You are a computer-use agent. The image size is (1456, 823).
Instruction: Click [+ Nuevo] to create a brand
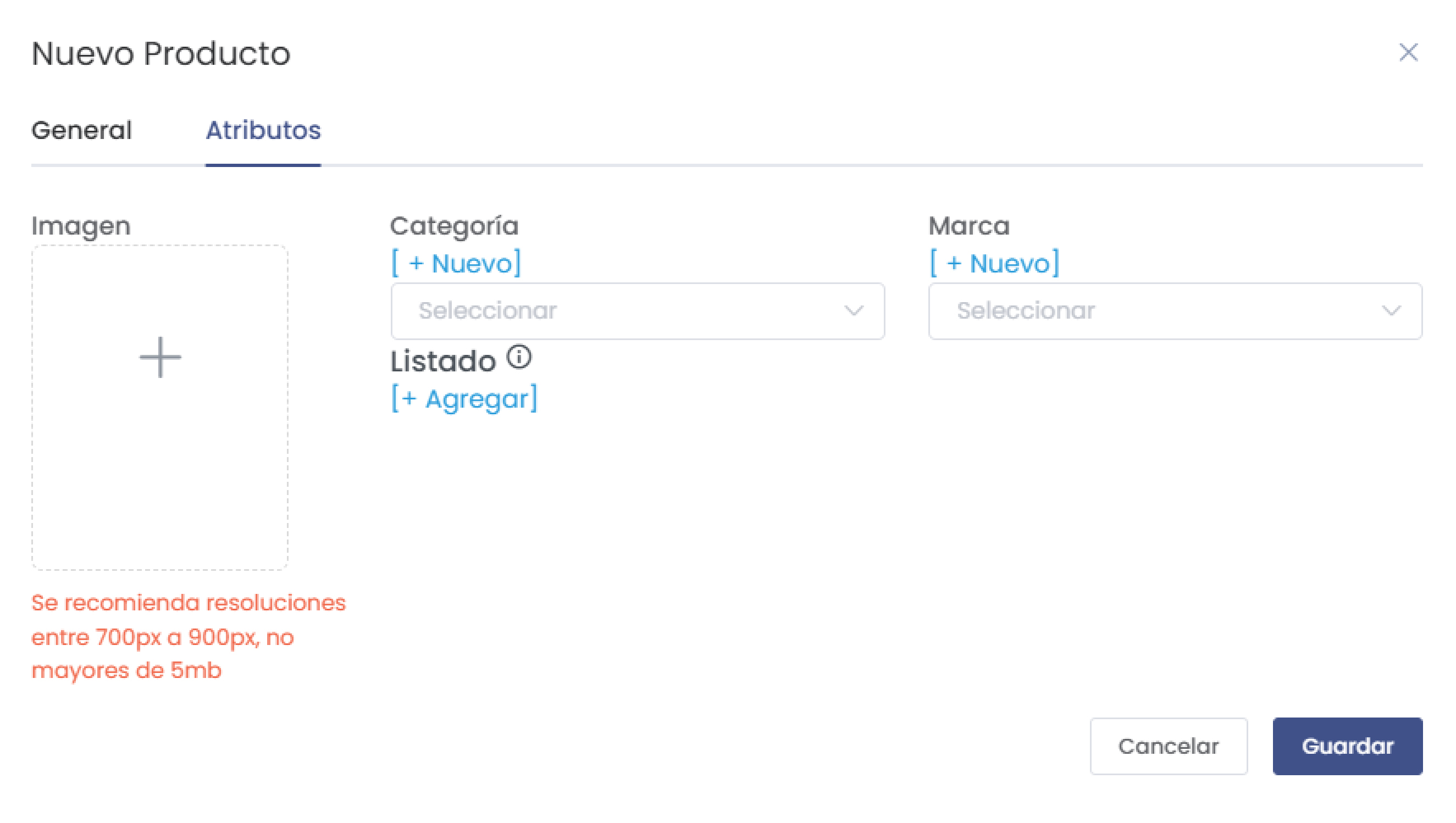coord(993,262)
